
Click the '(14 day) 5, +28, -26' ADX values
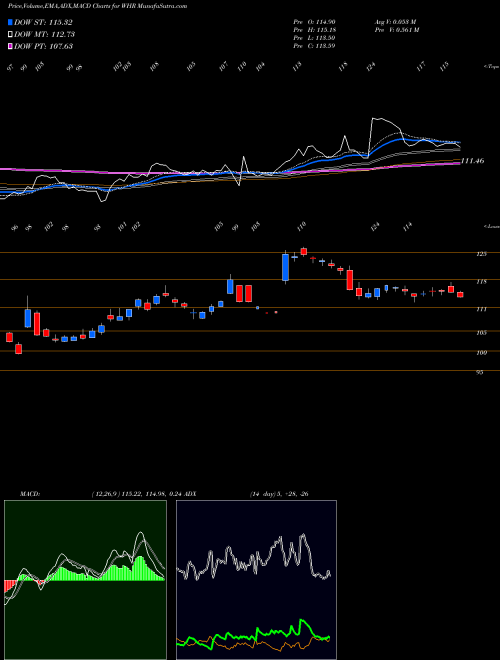(279, 494)
